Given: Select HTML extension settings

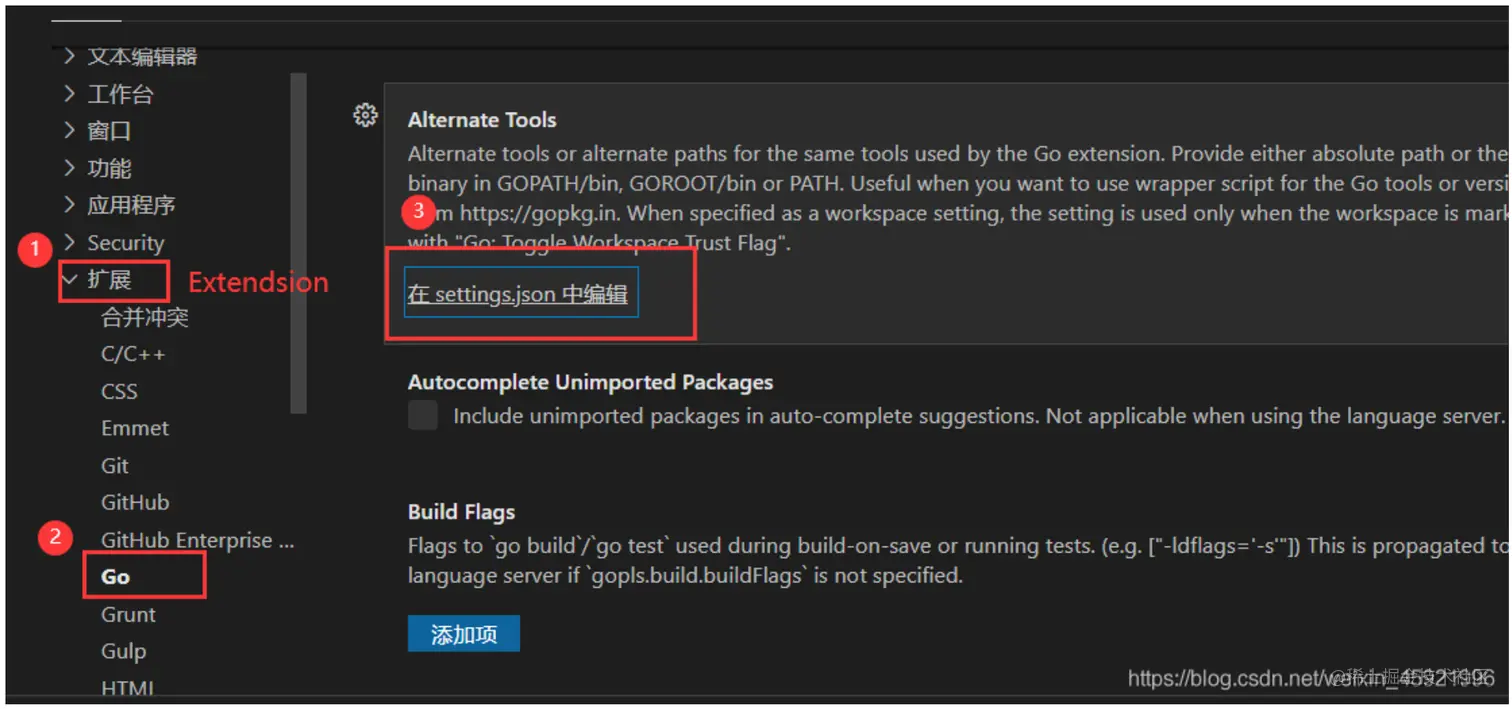Looking at the screenshot, I should pyautogui.click(x=128, y=687).
